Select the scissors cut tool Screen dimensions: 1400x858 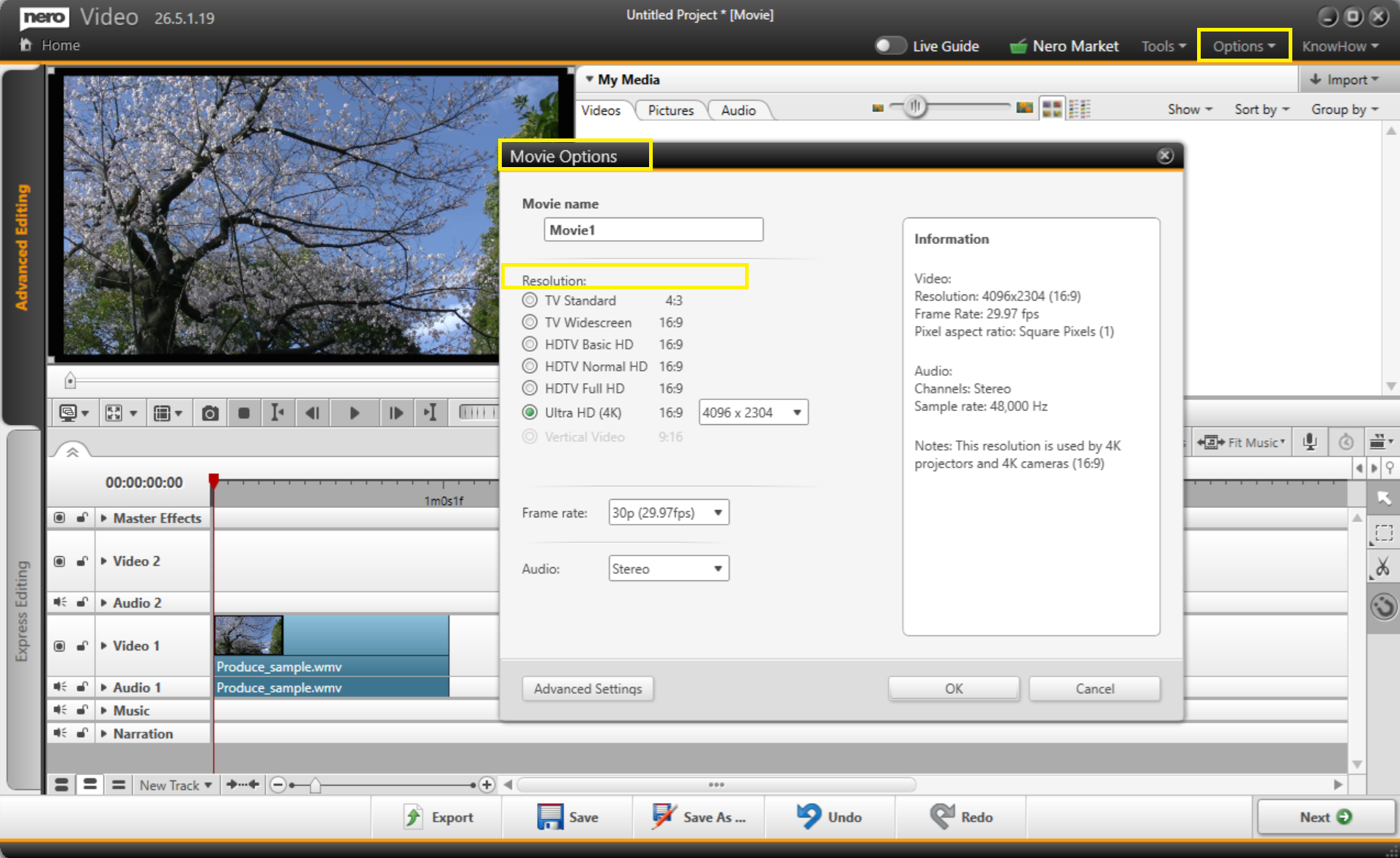point(1383,567)
